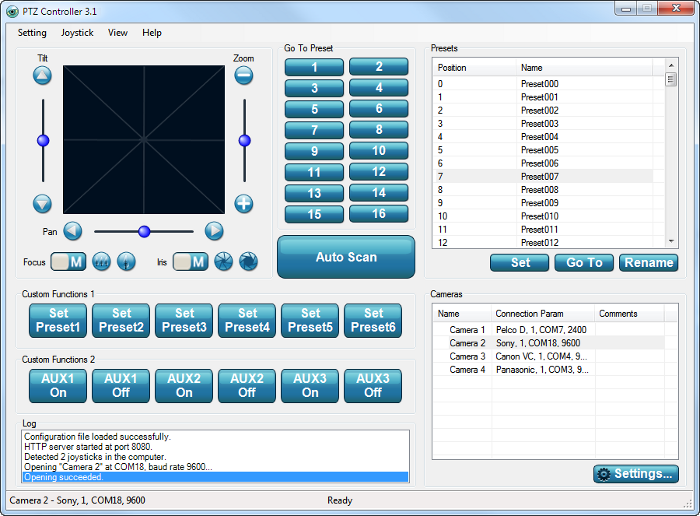700x516 pixels.
Task: Open the View menu
Action: pos(117,33)
